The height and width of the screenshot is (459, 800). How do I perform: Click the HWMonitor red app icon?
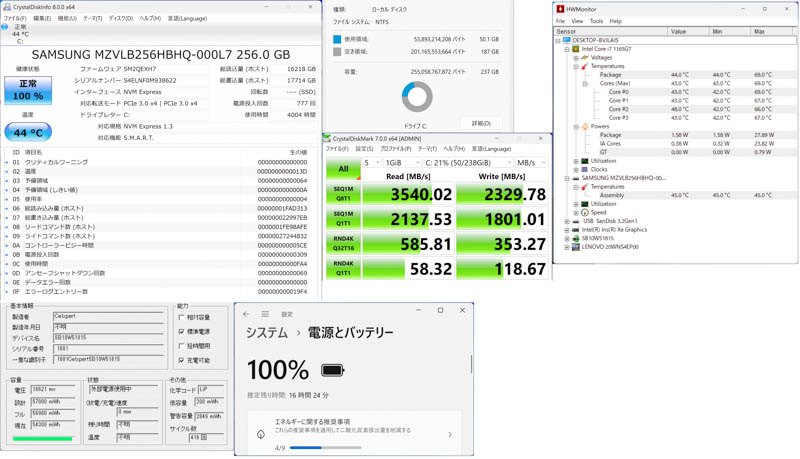click(560, 9)
